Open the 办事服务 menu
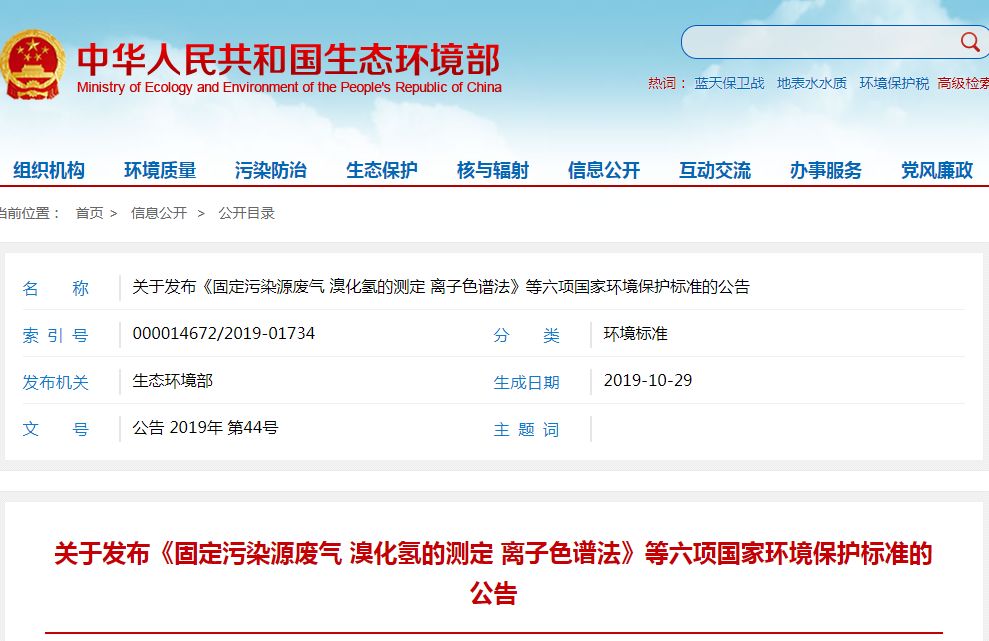This screenshot has height=641, width=989. (826, 170)
